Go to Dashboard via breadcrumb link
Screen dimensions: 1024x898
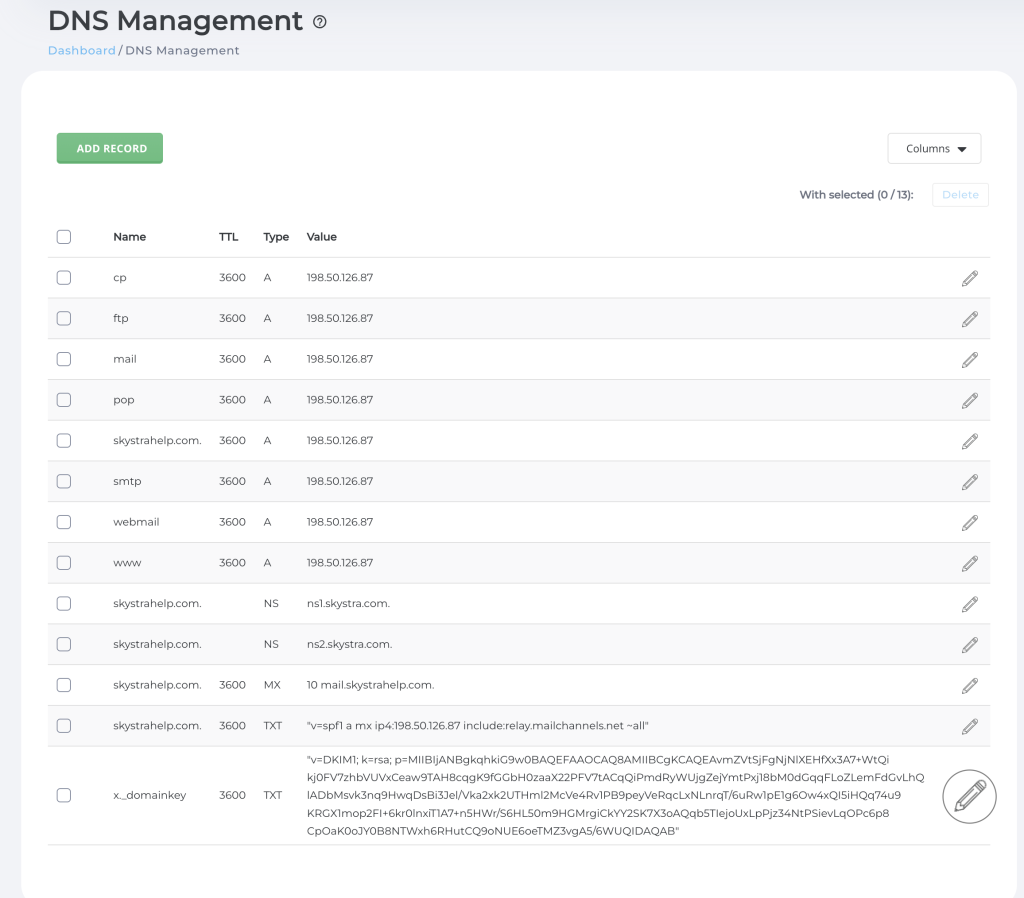[82, 51]
